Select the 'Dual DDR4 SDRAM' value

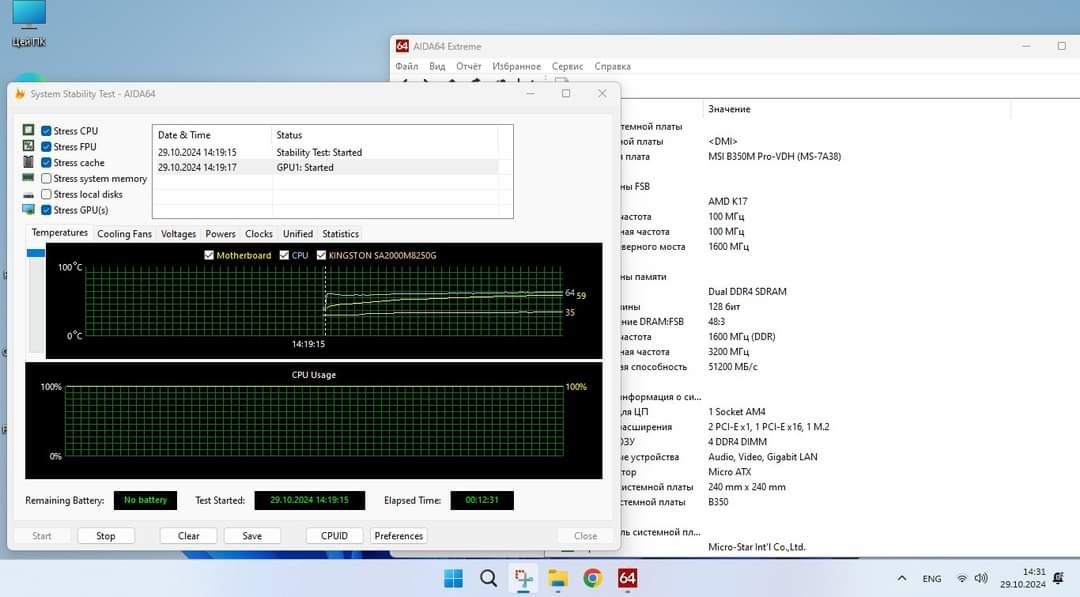747,291
